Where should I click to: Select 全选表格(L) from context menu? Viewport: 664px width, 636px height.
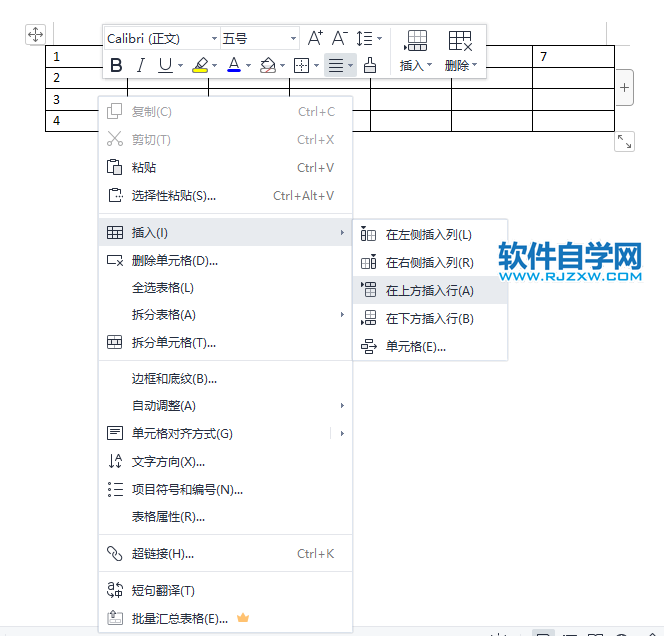(225, 288)
